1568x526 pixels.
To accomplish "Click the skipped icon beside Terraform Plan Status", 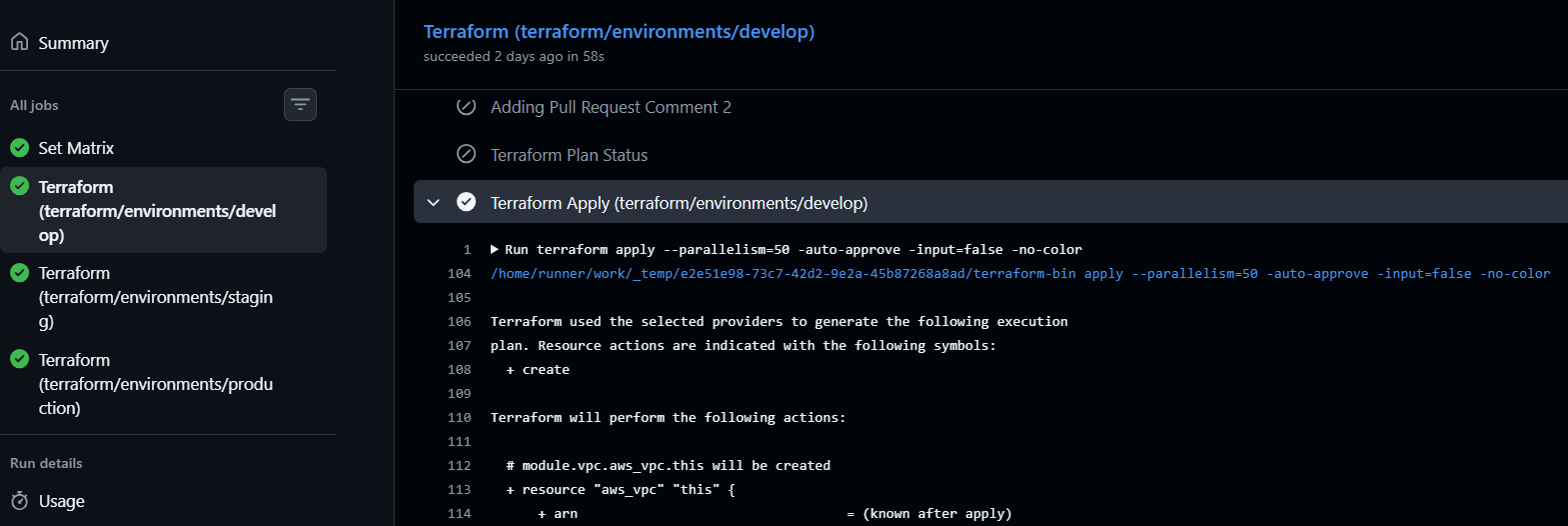I will (x=466, y=154).
